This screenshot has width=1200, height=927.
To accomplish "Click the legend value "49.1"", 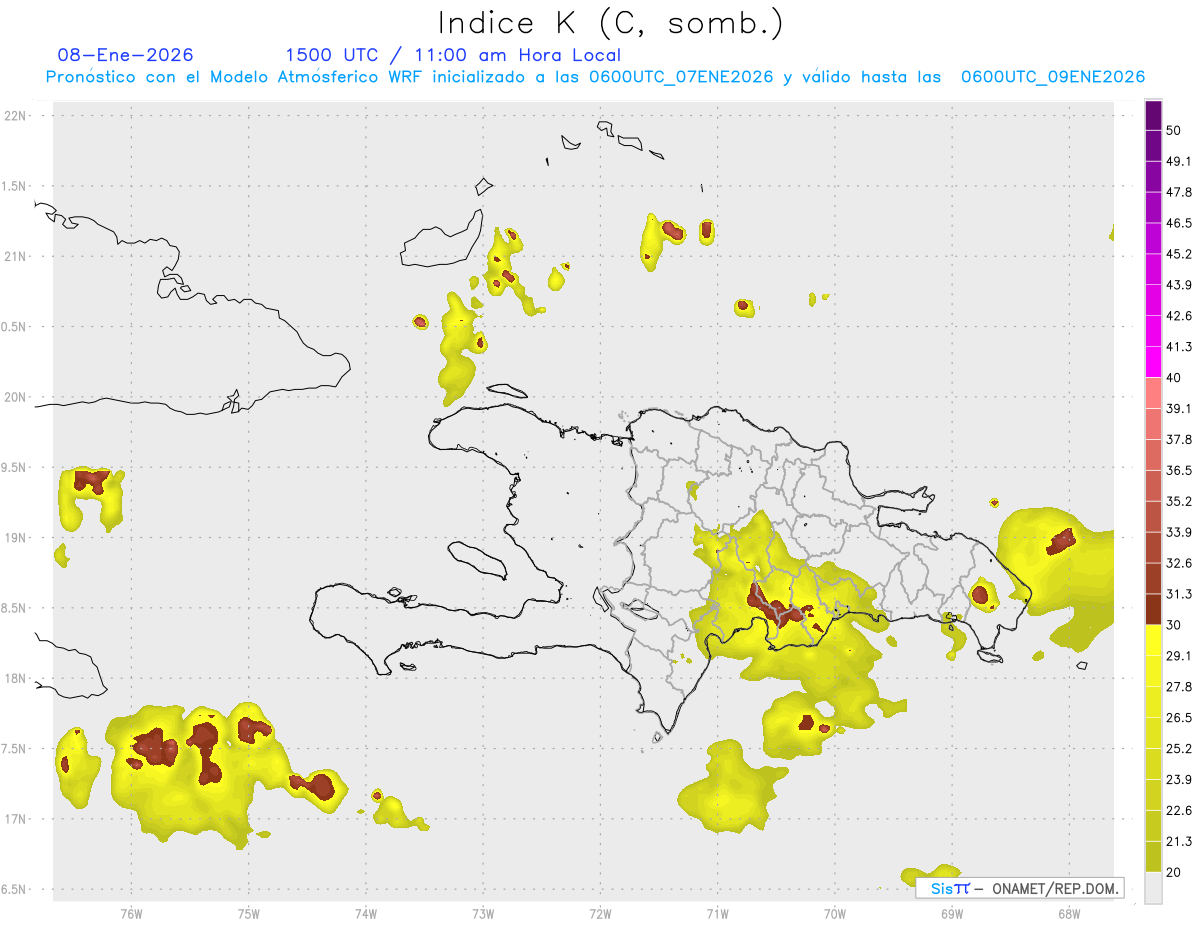I will click(1179, 162).
